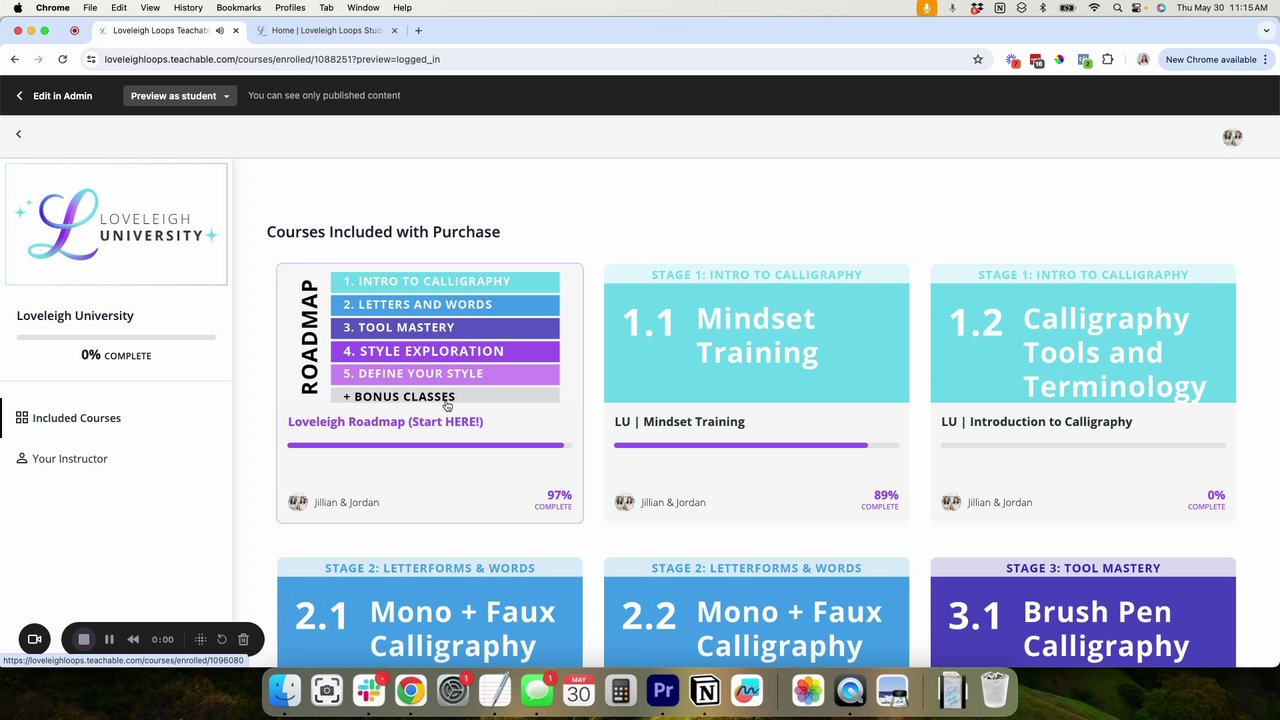Open Chrome profile avatar in toolbar
The height and width of the screenshot is (720, 1280).
1143,59
